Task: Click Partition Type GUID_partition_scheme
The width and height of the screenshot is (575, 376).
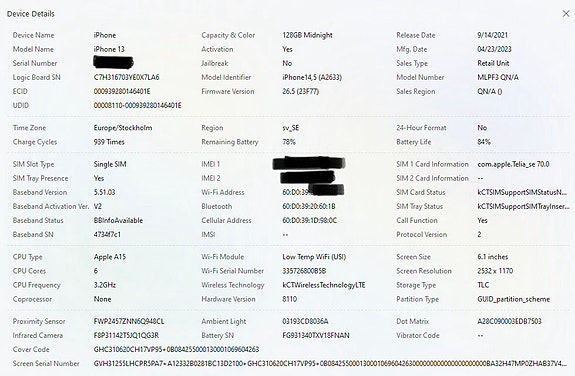Action: click(x=513, y=299)
